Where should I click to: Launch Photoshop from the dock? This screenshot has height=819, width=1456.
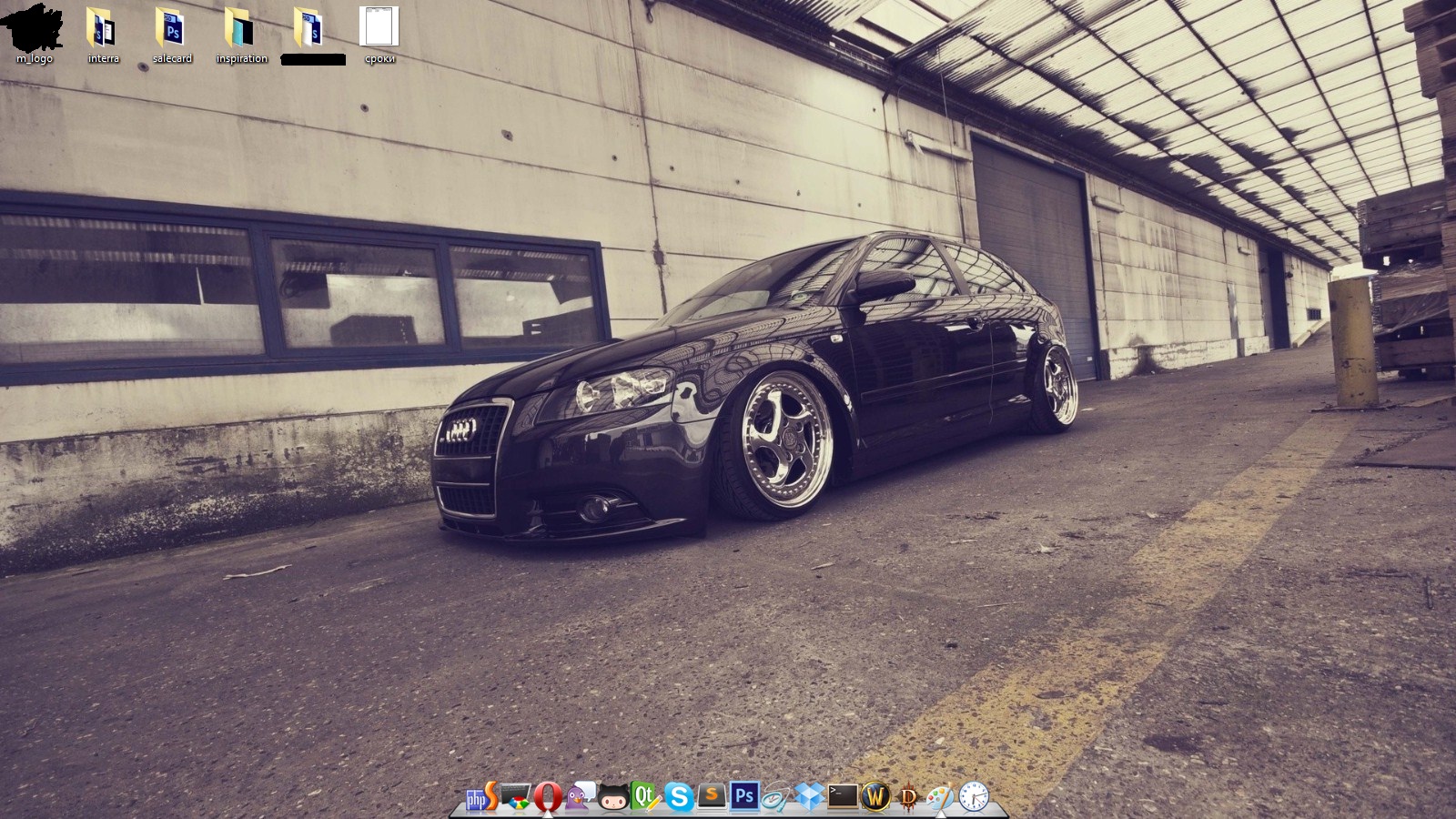744,797
